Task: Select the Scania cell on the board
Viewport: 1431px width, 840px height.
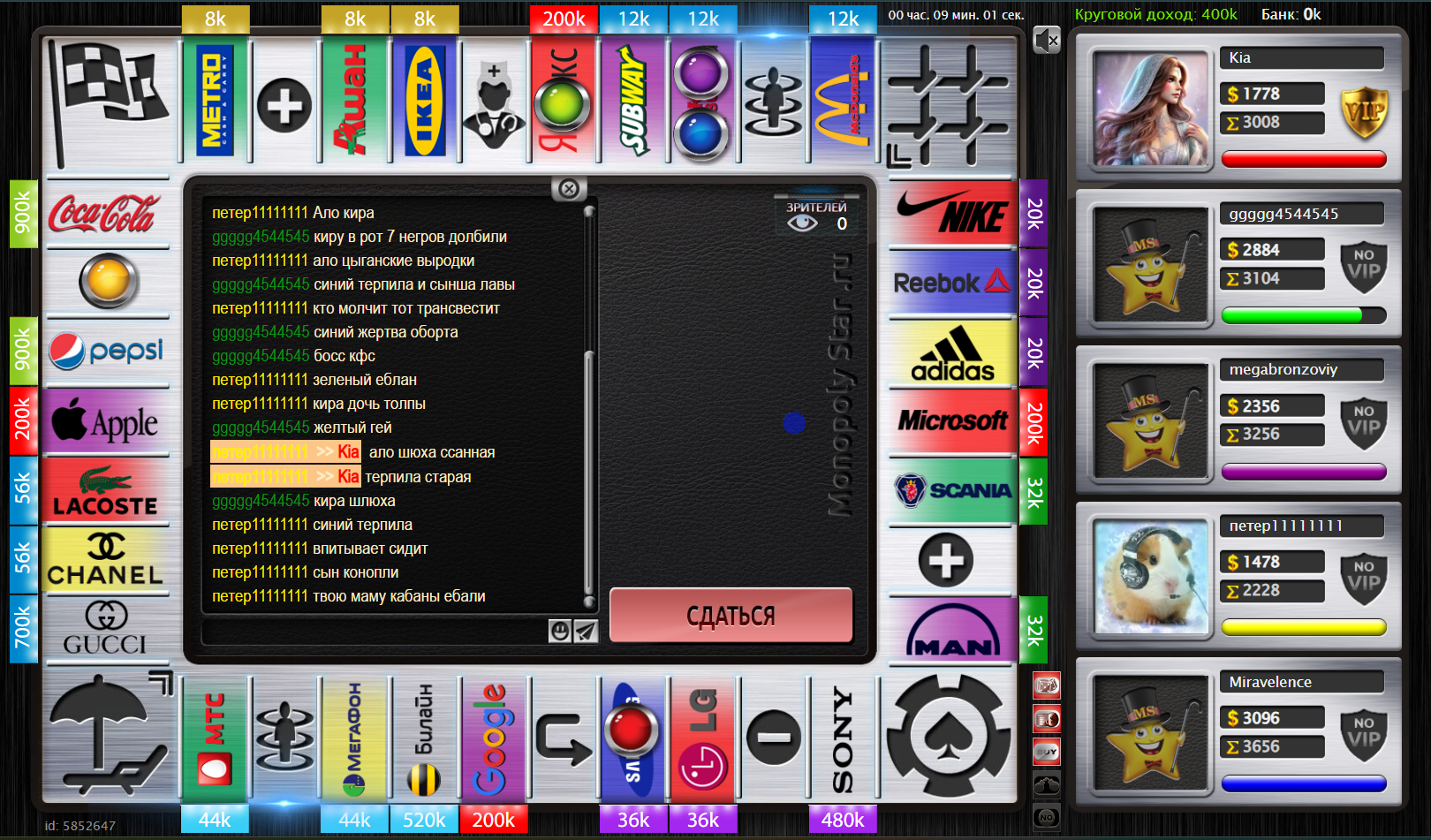Action: tap(952, 491)
